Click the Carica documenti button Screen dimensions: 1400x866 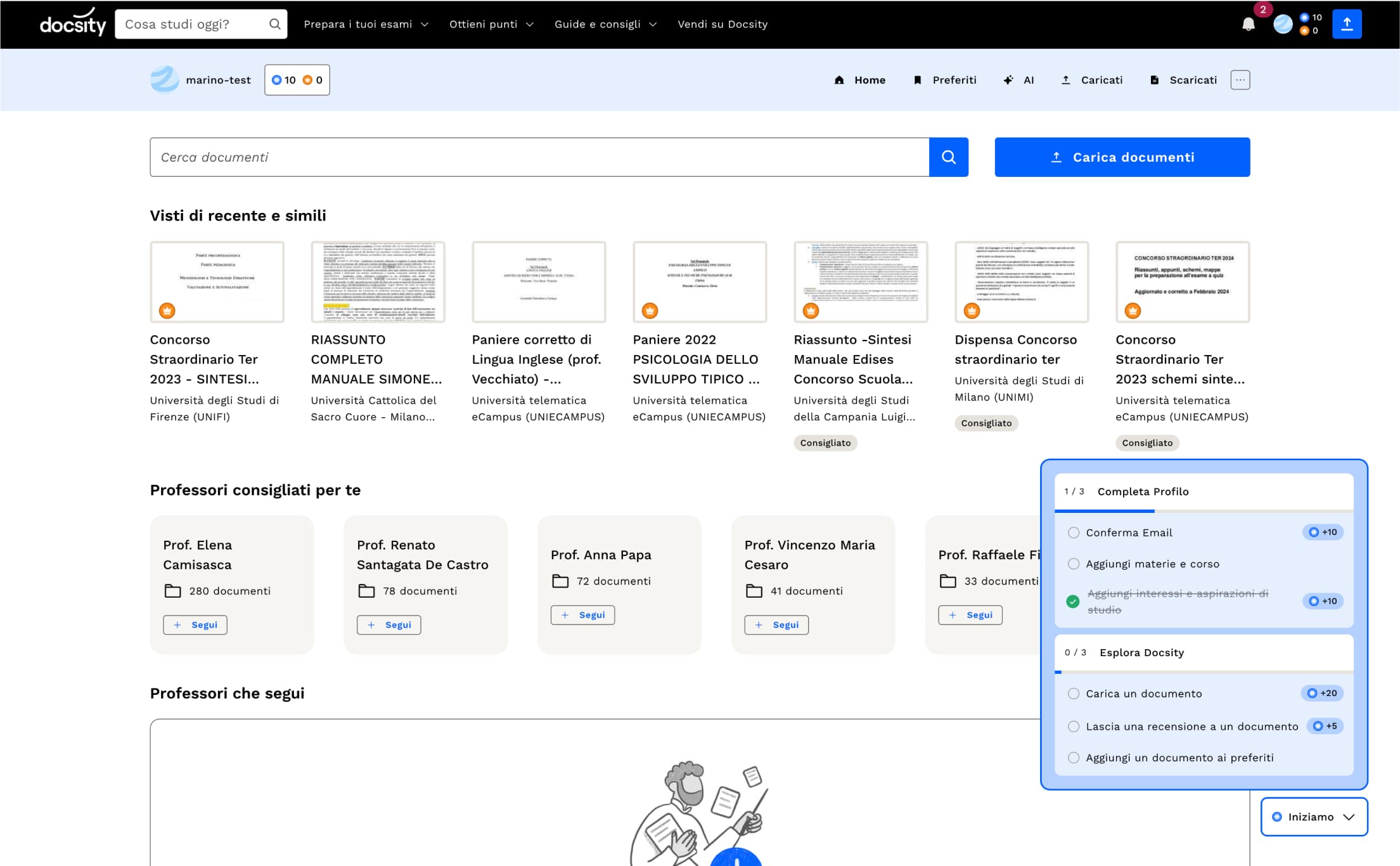click(x=1122, y=157)
